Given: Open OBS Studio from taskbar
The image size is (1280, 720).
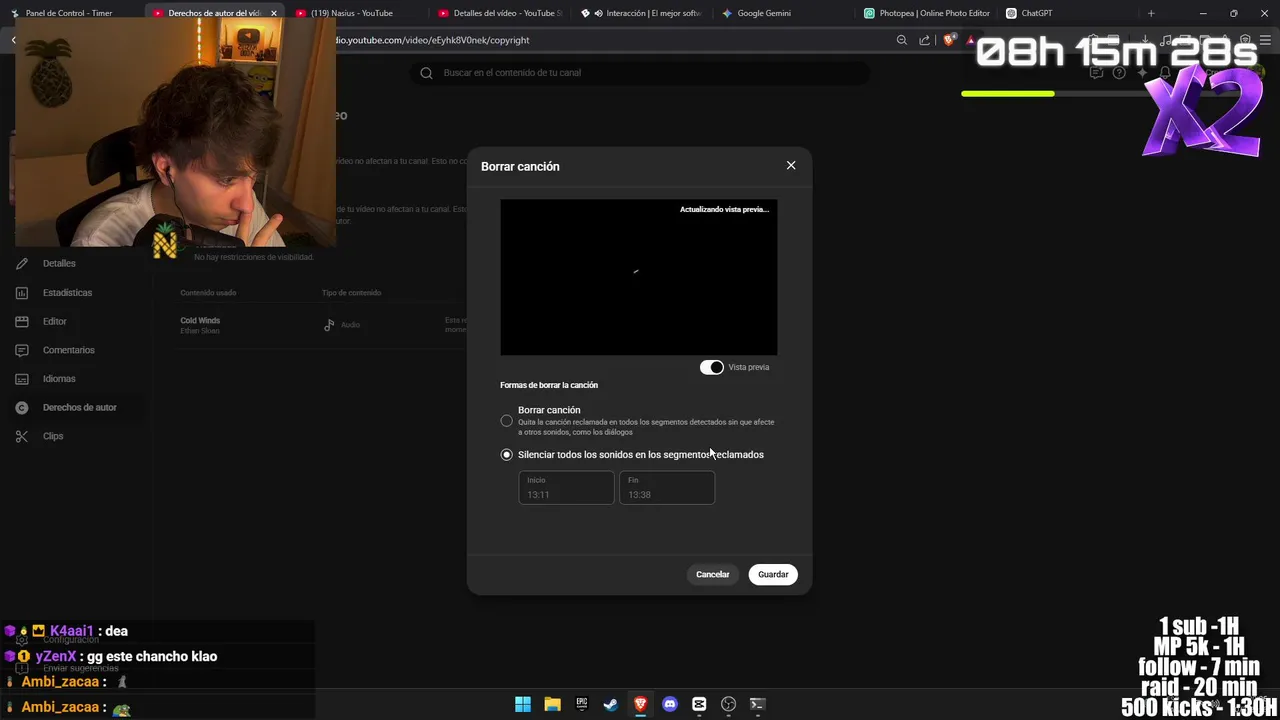Looking at the screenshot, I should point(728,704).
